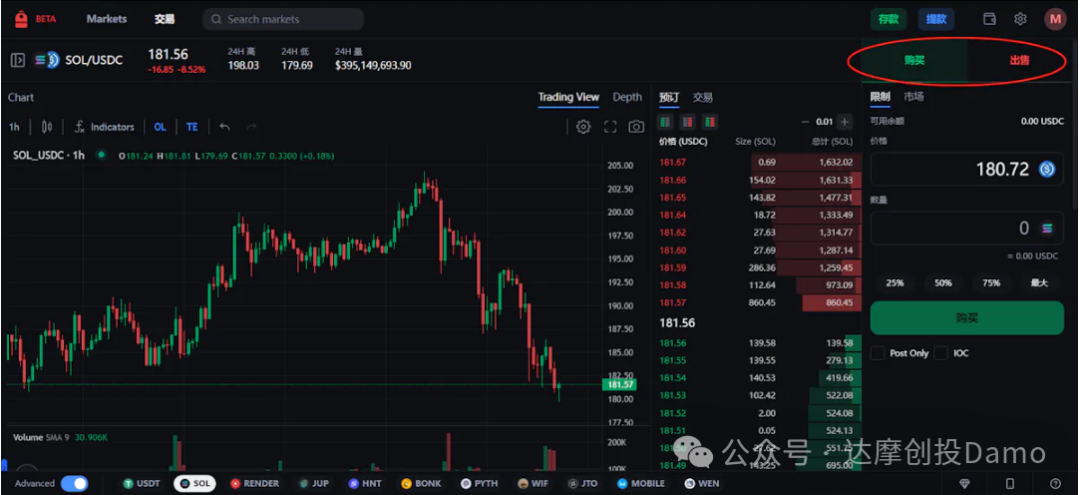Open the Indicators menu
Screen dimensions: 1080x495
[x=104, y=127]
